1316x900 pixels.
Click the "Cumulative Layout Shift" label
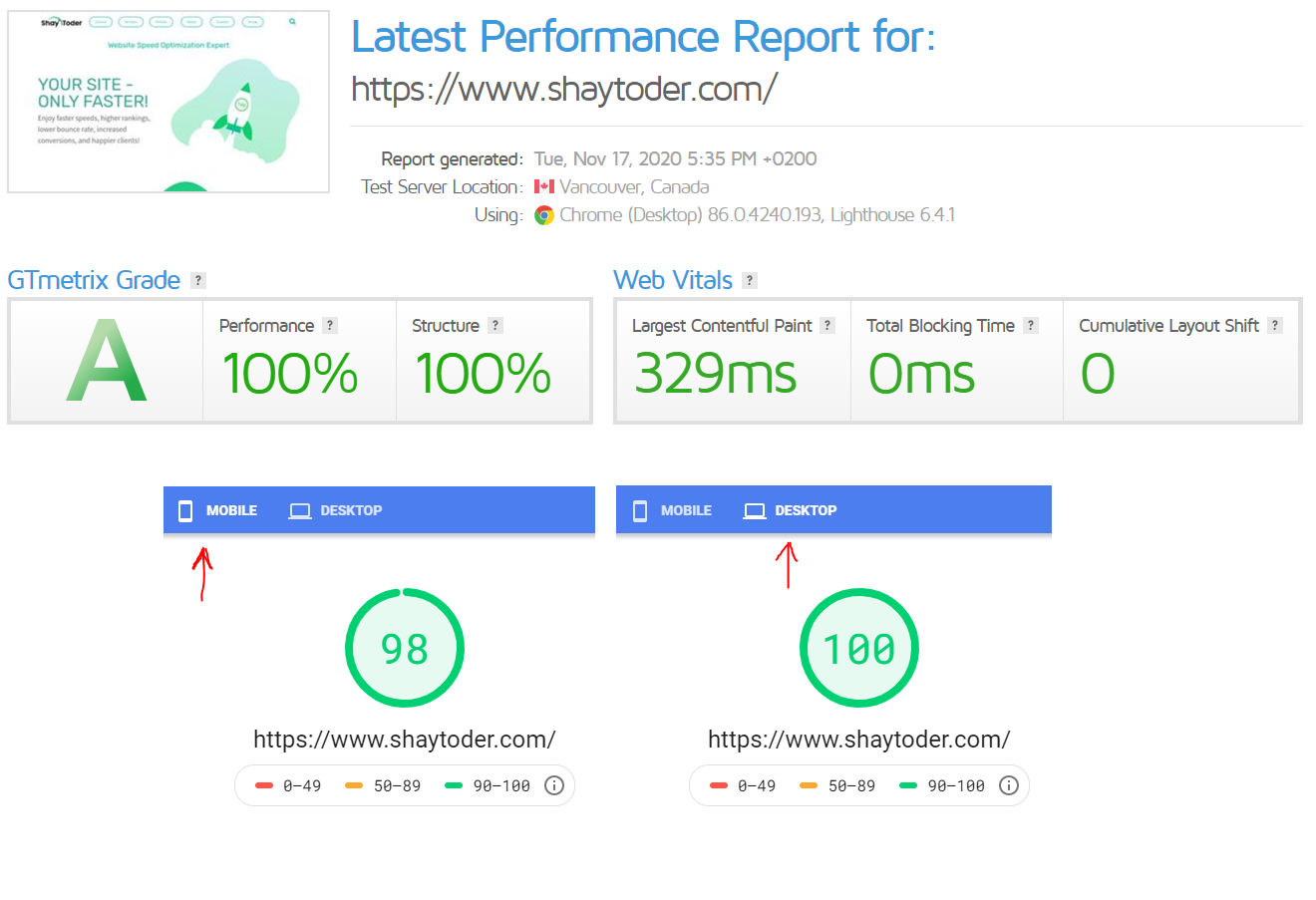[1168, 326]
